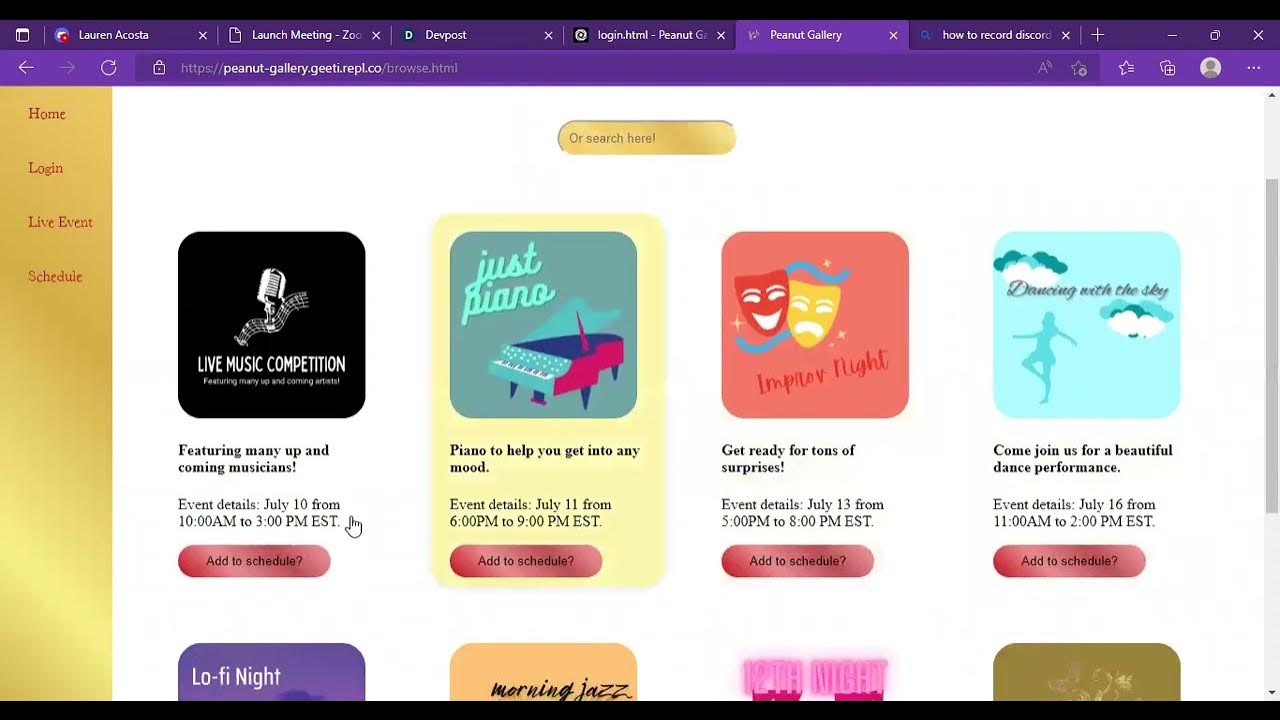Open a new browser tab
Viewport: 1280px width, 720px height.
[x=1098, y=35]
